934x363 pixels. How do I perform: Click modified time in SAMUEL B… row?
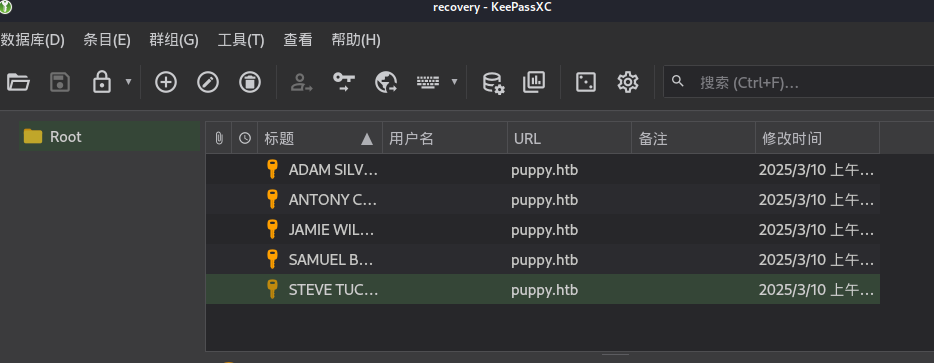816,260
